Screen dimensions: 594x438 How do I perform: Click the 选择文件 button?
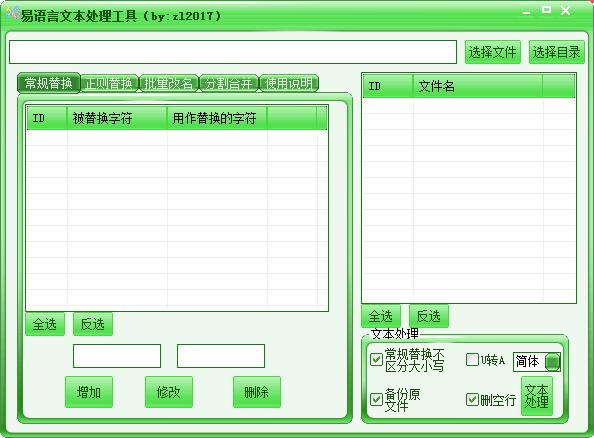(492, 52)
